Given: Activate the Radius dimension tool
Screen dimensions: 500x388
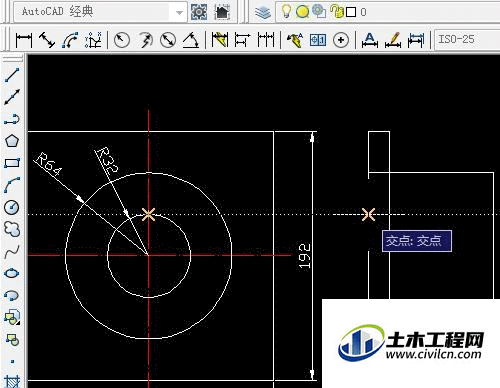Looking at the screenshot, I should pyautogui.click(x=122, y=40).
